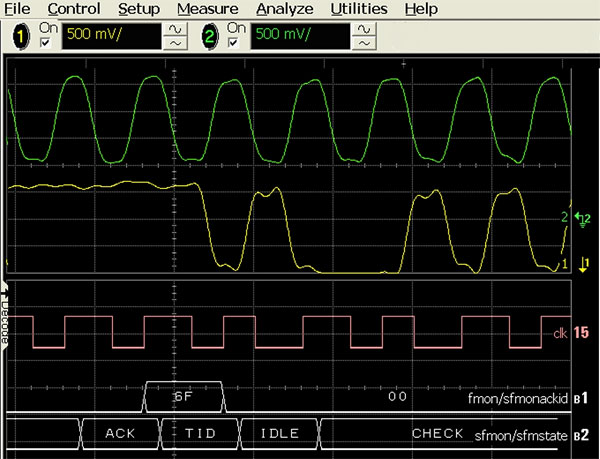Click channel 1 vertical scale field
This screenshot has width=600, height=459.
111,36
